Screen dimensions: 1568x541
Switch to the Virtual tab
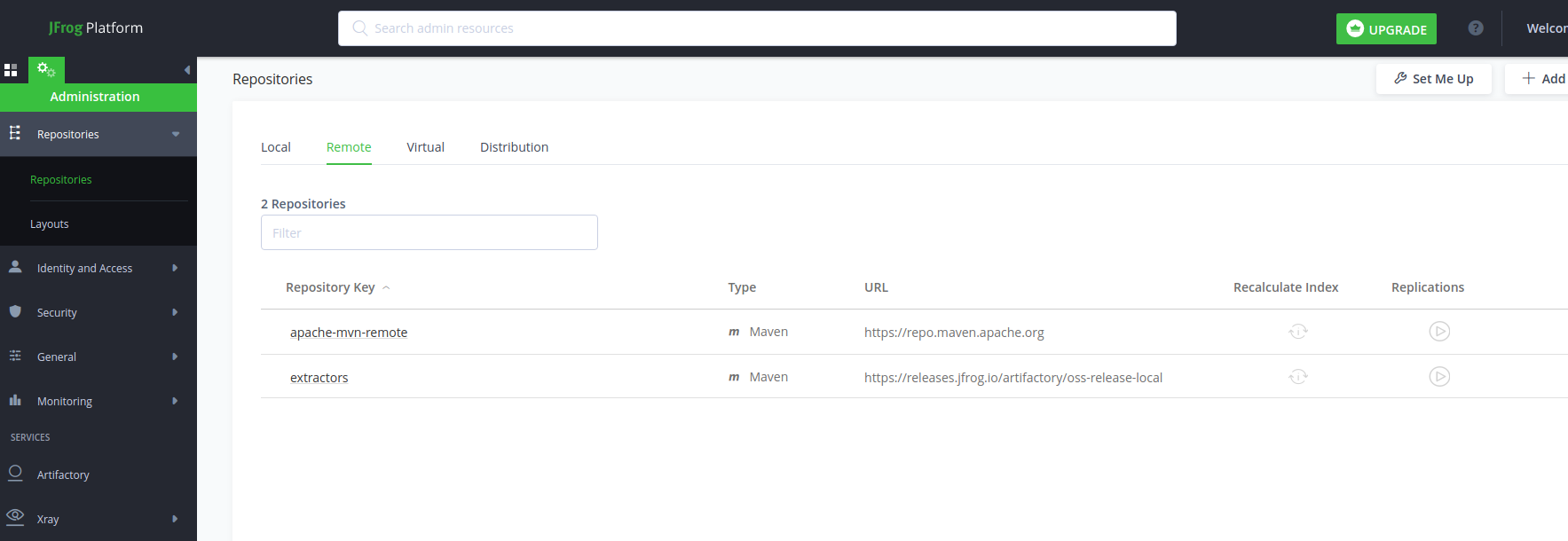pos(426,147)
